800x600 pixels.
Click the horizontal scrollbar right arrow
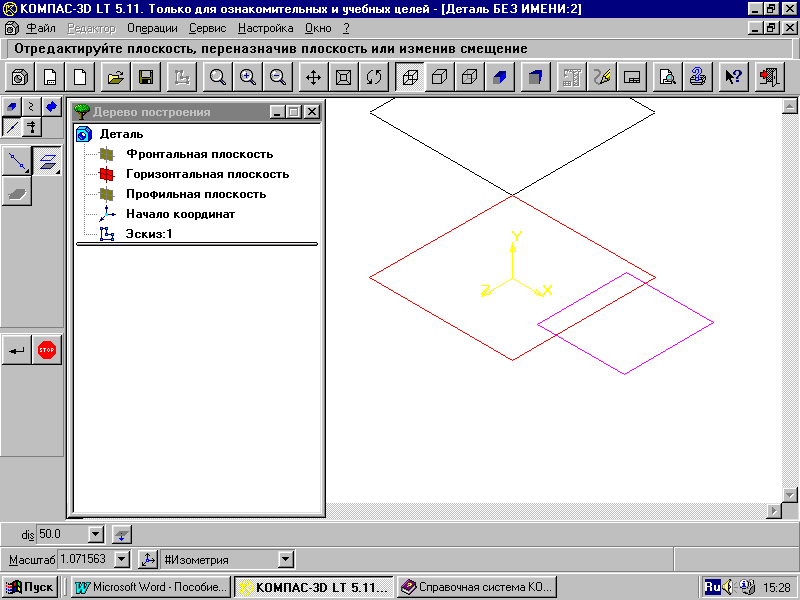pyautogui.click(x=774, y=510)
